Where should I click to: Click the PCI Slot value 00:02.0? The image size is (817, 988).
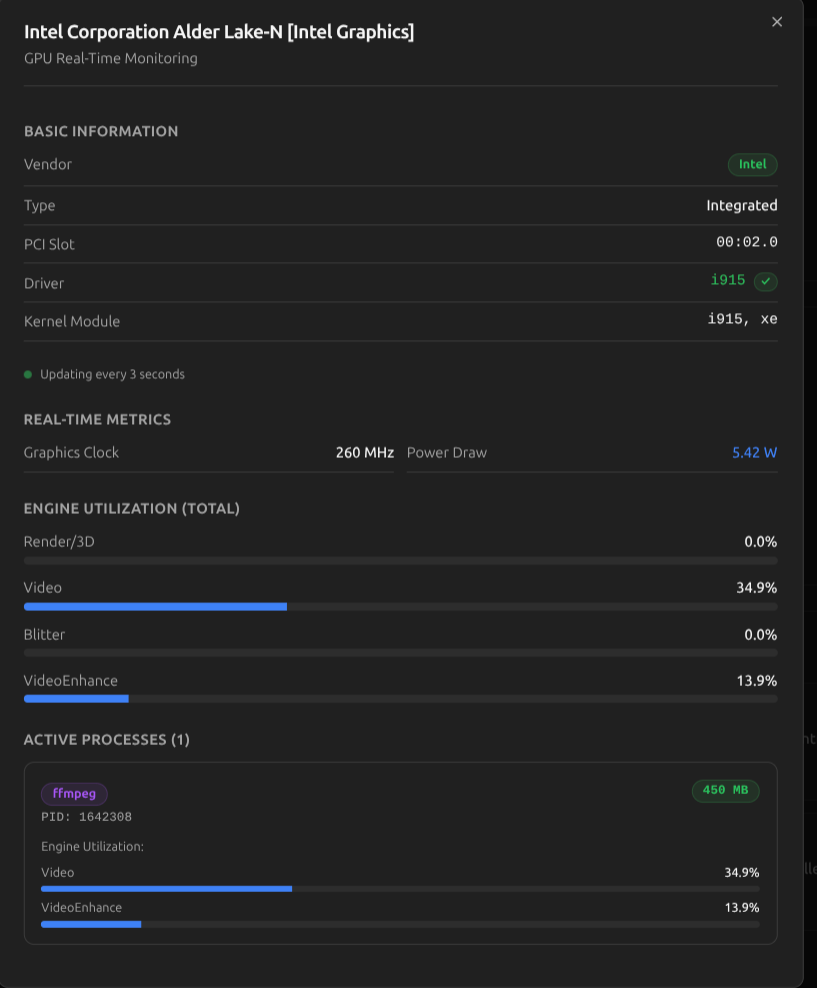click(x=746, y=243)
